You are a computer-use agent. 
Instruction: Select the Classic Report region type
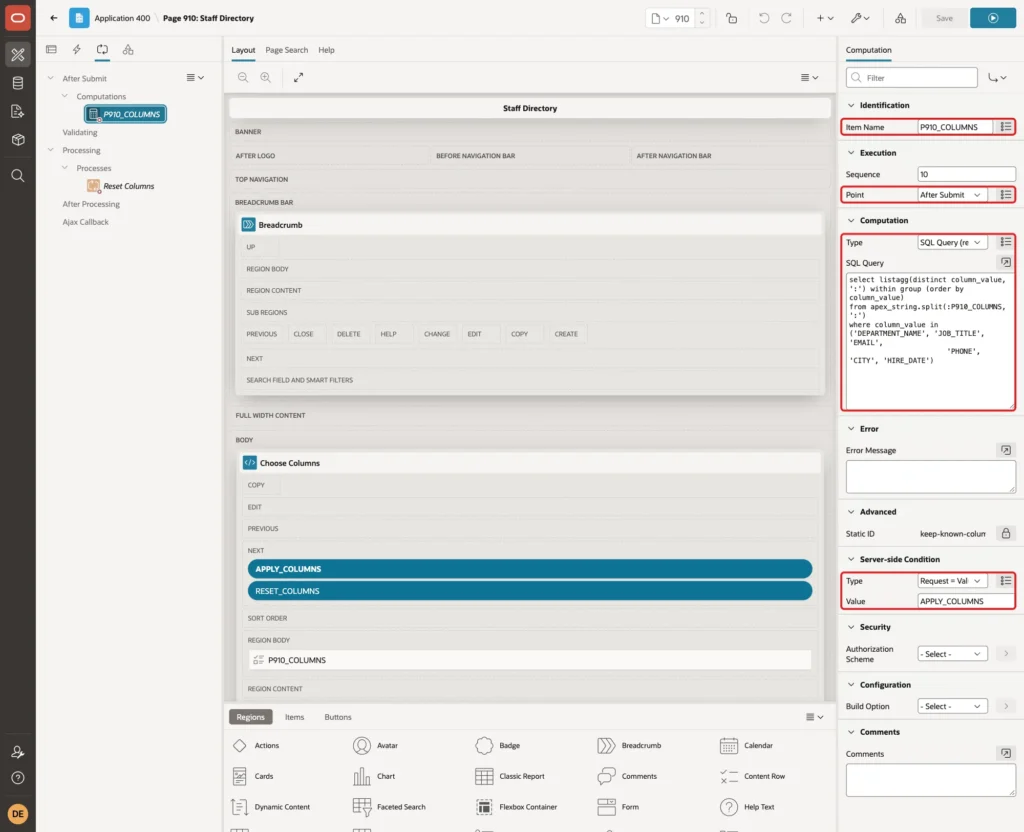(511, 776)
